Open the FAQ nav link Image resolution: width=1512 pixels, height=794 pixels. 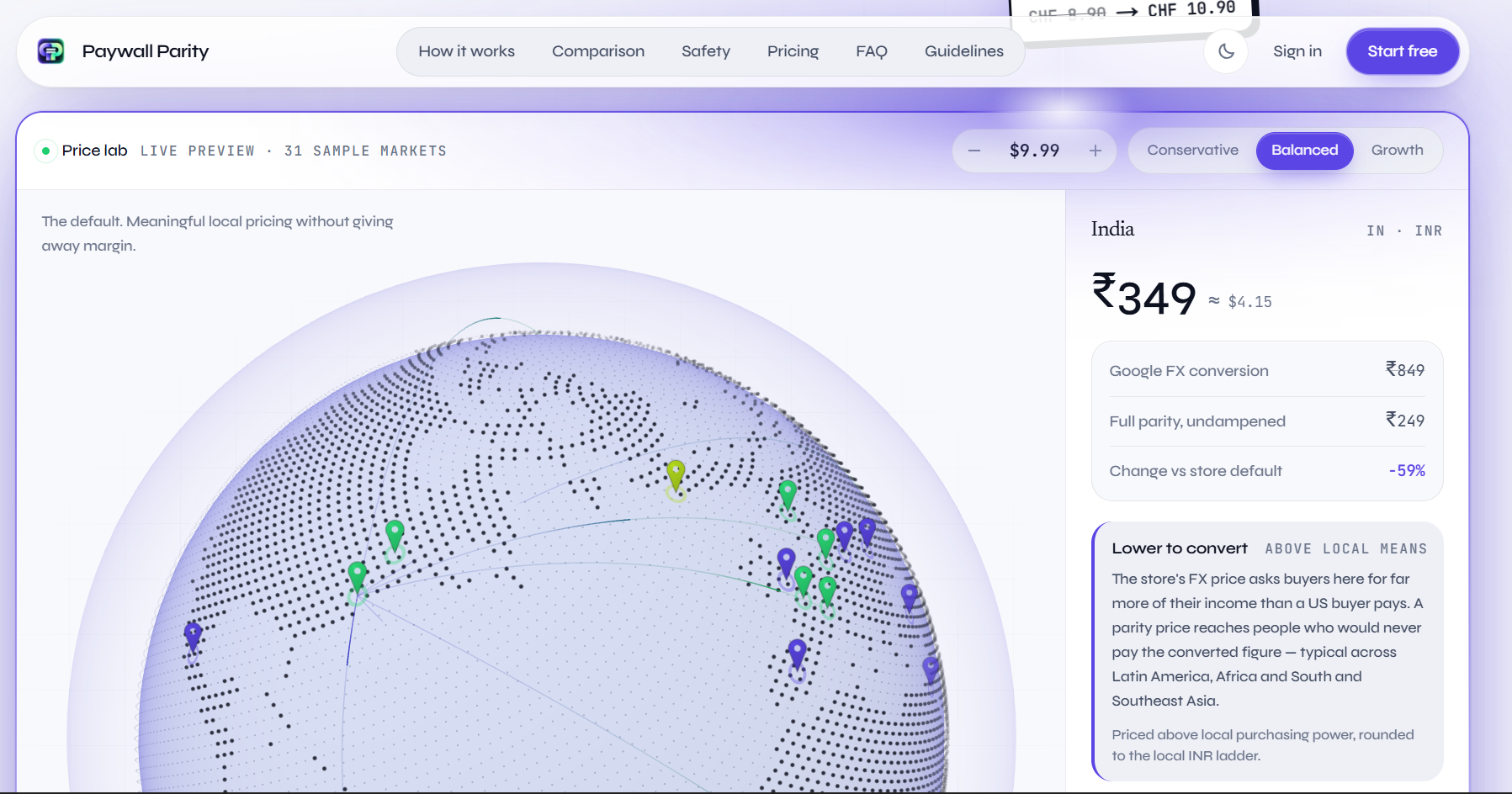point(872,51)
